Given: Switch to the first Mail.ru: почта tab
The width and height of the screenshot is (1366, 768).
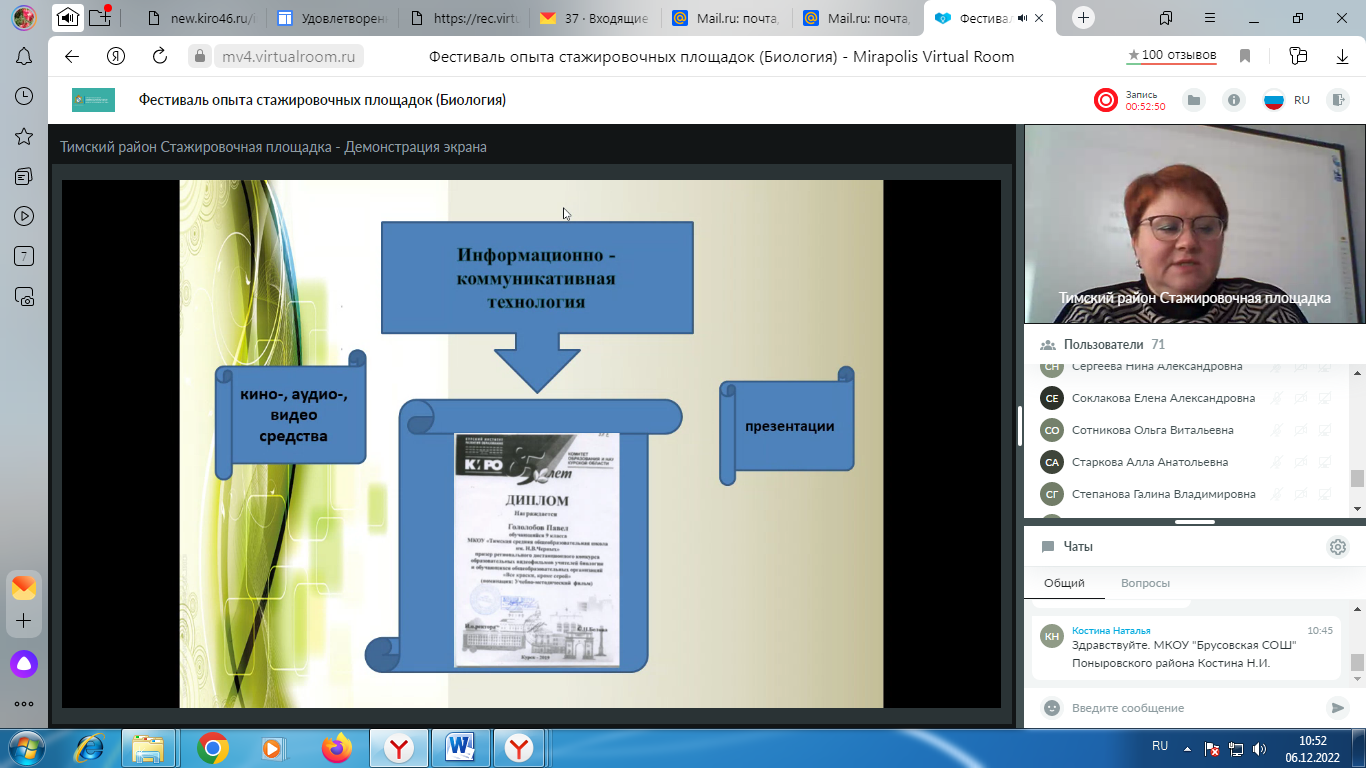Looking at the screenshot, I should pyautogui.click(x=727, y=18).
